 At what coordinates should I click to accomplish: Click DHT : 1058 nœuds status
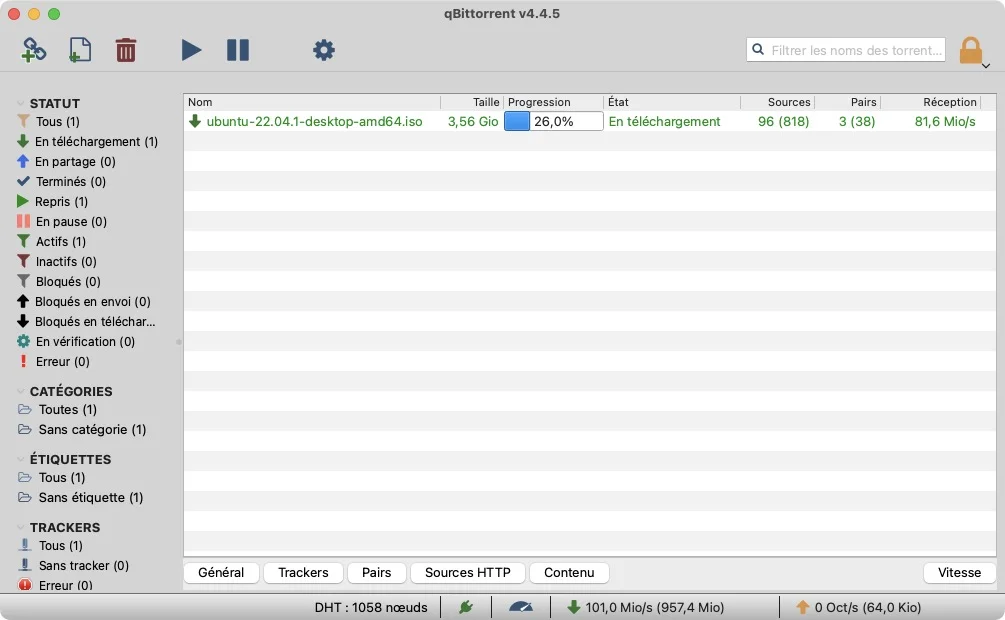point(371,607)
